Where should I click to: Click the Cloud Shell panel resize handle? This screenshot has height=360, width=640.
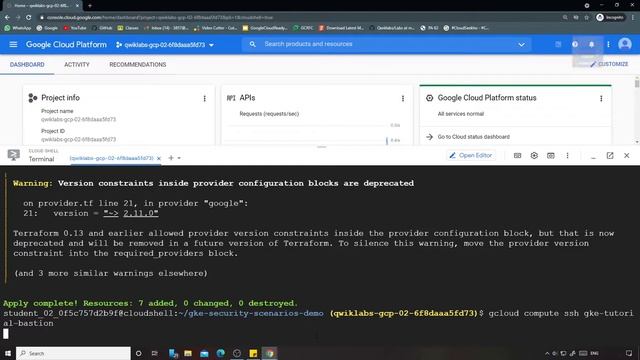(322, 147)
